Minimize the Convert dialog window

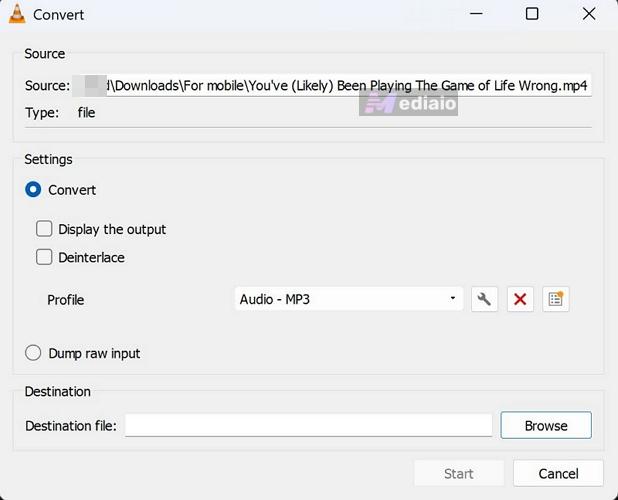pyautogui.click(x=476, y=14)
